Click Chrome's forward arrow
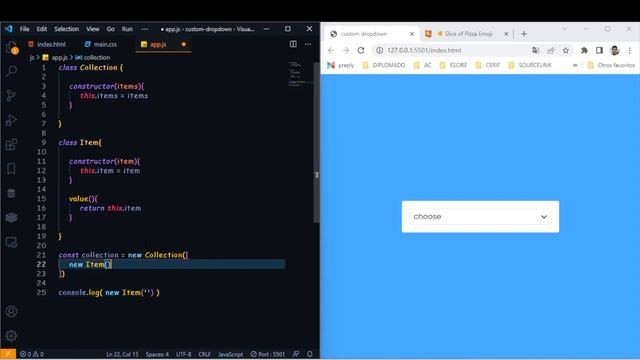This screenshot has width=640, height=360. point(346,50)
